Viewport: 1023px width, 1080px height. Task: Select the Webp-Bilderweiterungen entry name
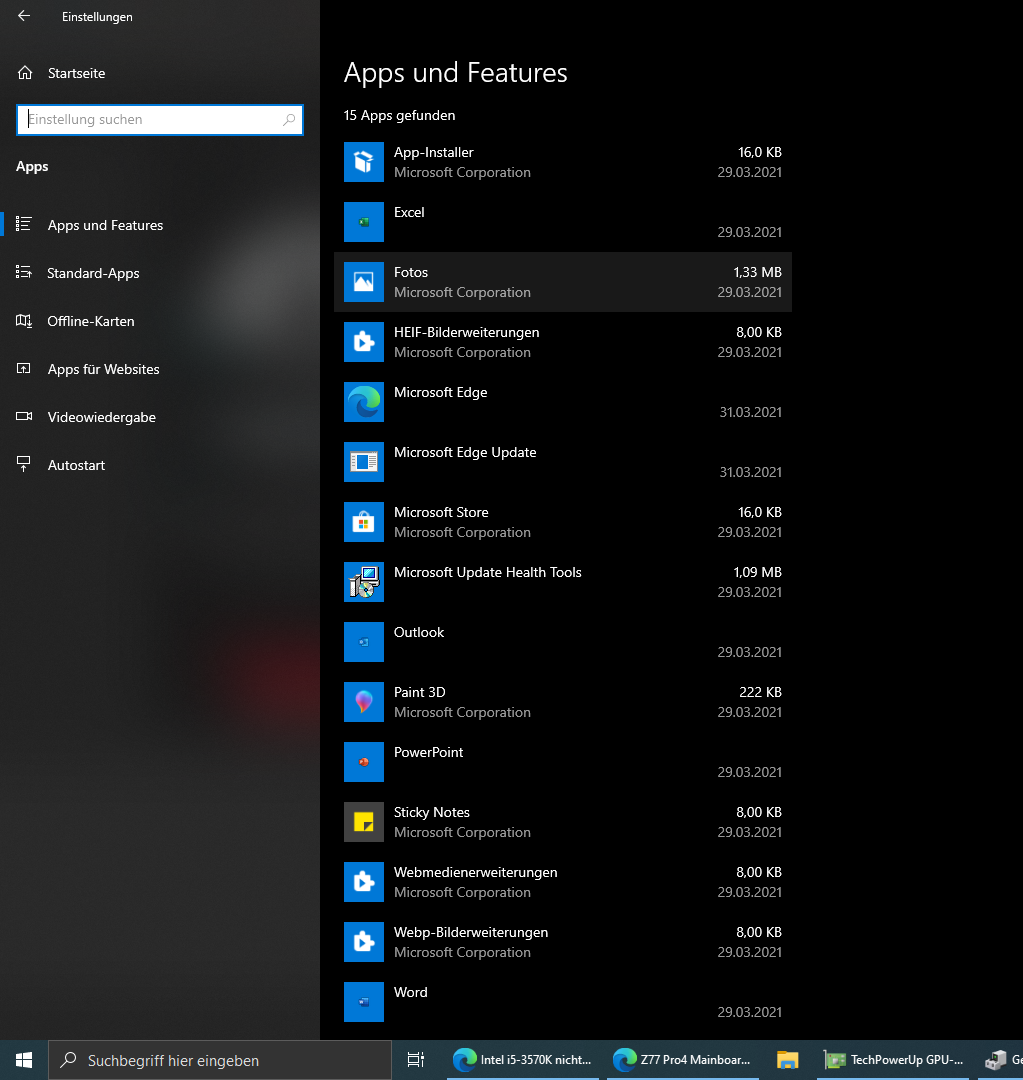tap(471, 932)
